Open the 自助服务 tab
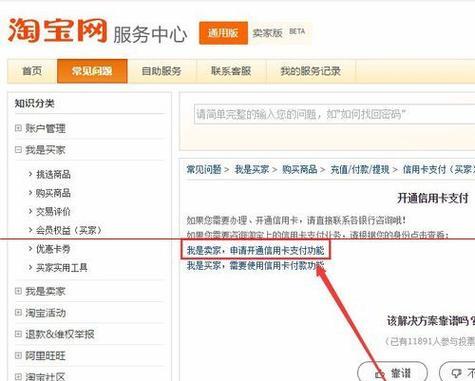This screenshot has height=381, width=475. (161, 71)
